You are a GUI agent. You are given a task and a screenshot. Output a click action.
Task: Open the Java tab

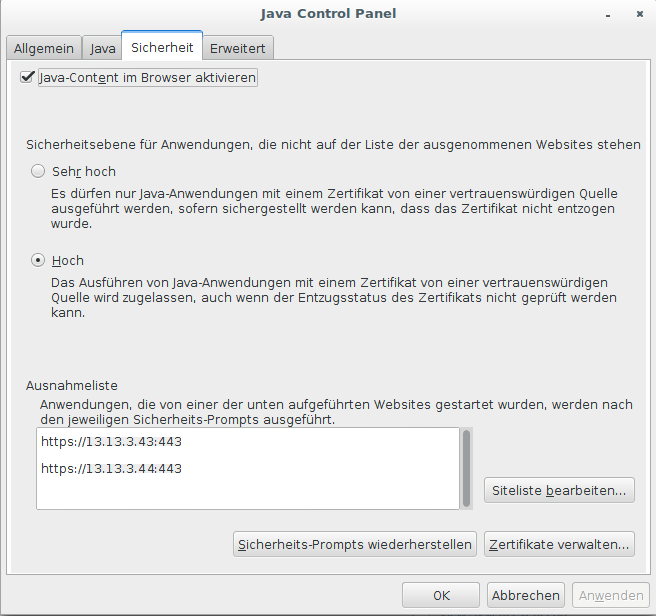click(102, 48)
